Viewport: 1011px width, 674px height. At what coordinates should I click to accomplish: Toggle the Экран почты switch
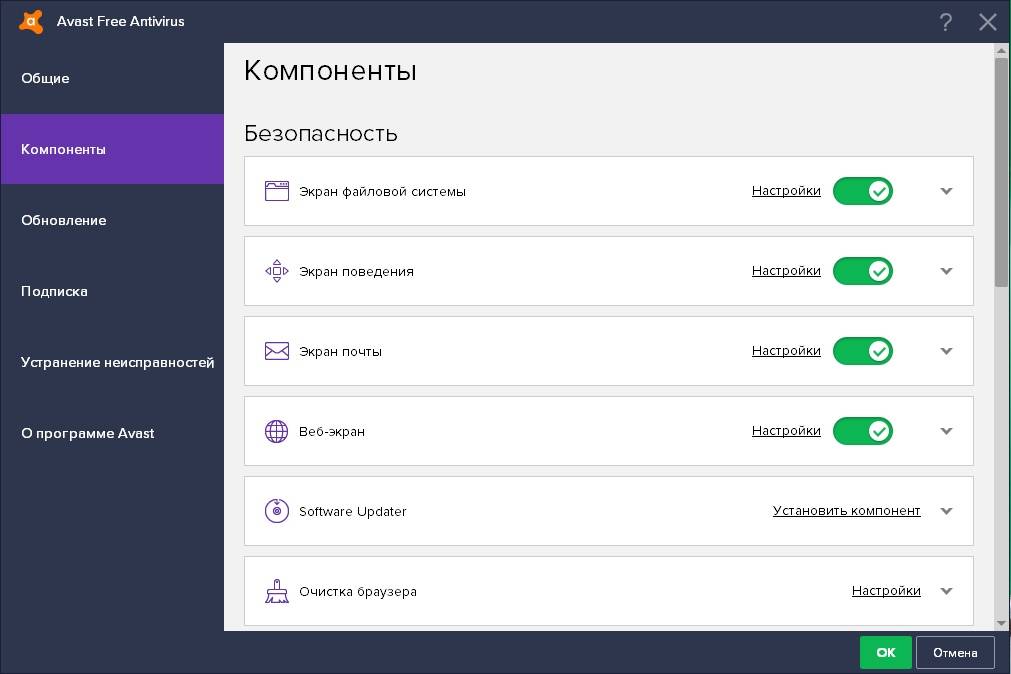point(863,351)
